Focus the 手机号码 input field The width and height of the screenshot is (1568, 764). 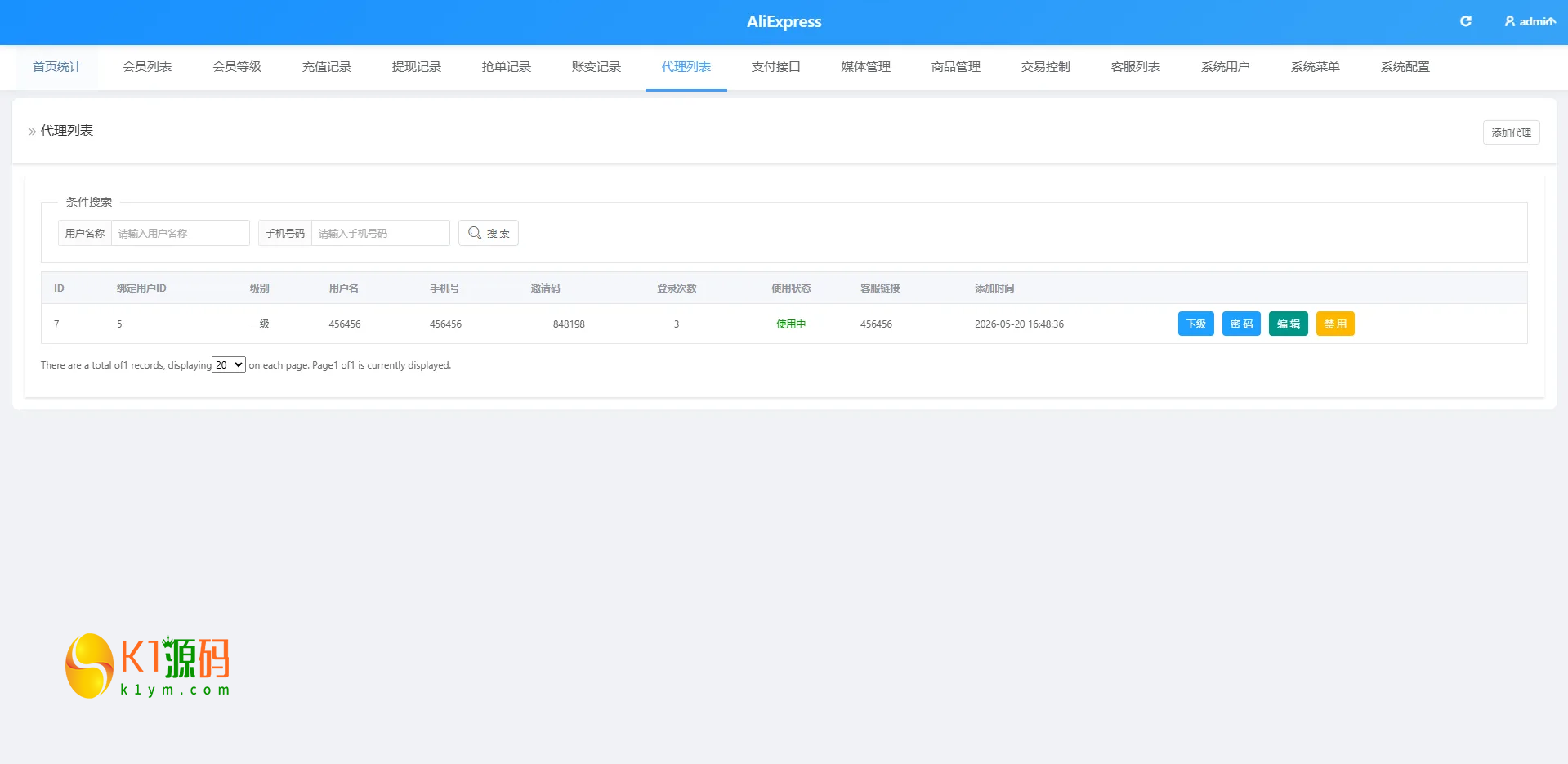point(381,233)
